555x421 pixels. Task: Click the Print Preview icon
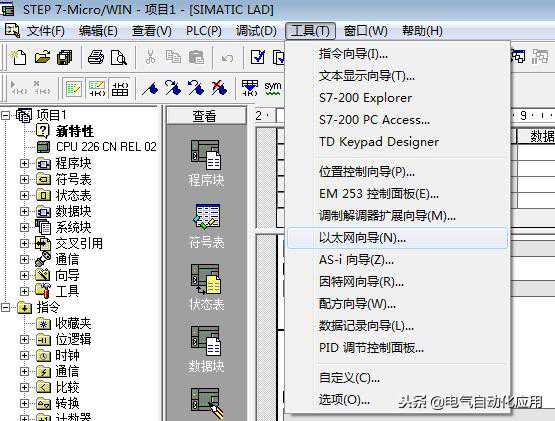(x=119, y=57)
